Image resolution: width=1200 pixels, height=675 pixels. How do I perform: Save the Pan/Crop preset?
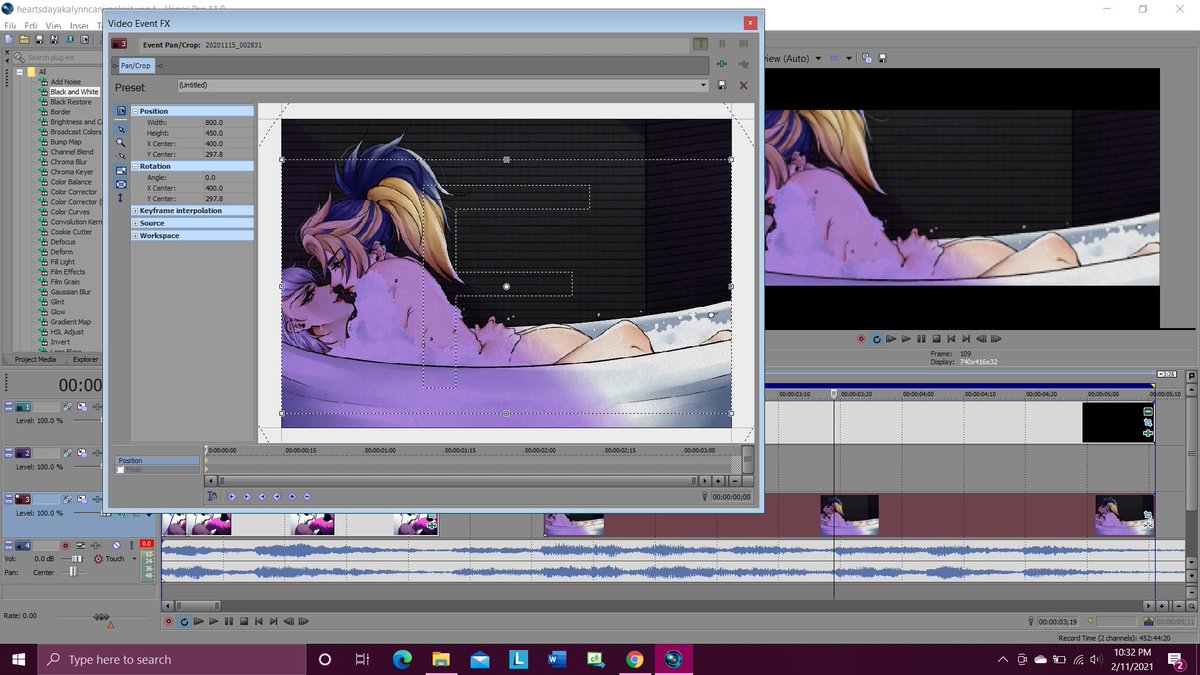coord(722,86)
